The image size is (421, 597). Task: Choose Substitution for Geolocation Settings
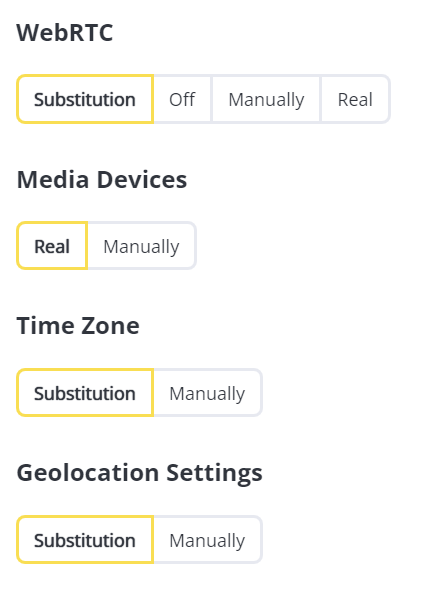click(85, 540)
